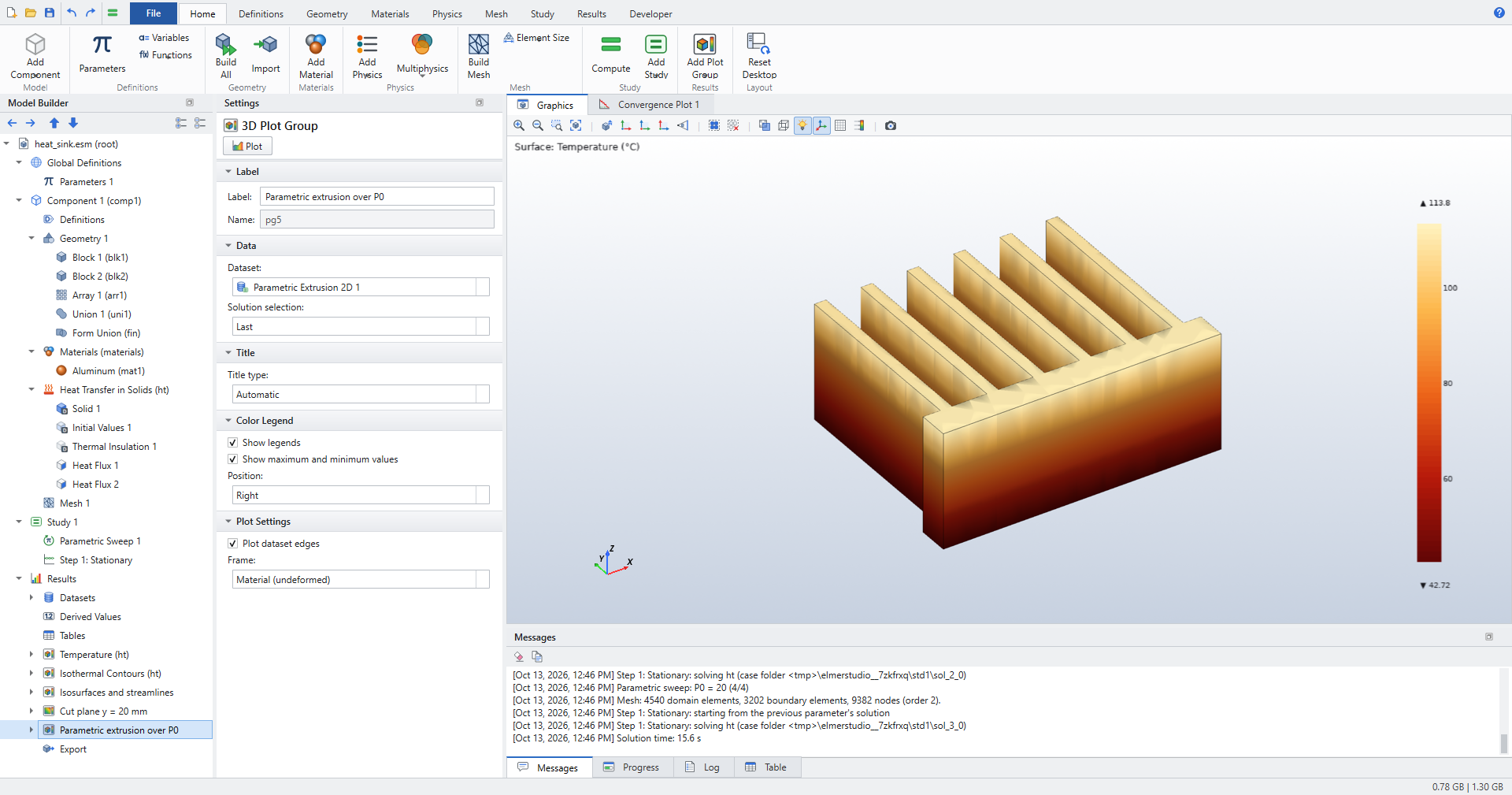Uncheck Plot dataset edges checkbox
Image resolution: width=1512 pixels, height=795 pixels.
pyautogui.click(x=233, y=544)
